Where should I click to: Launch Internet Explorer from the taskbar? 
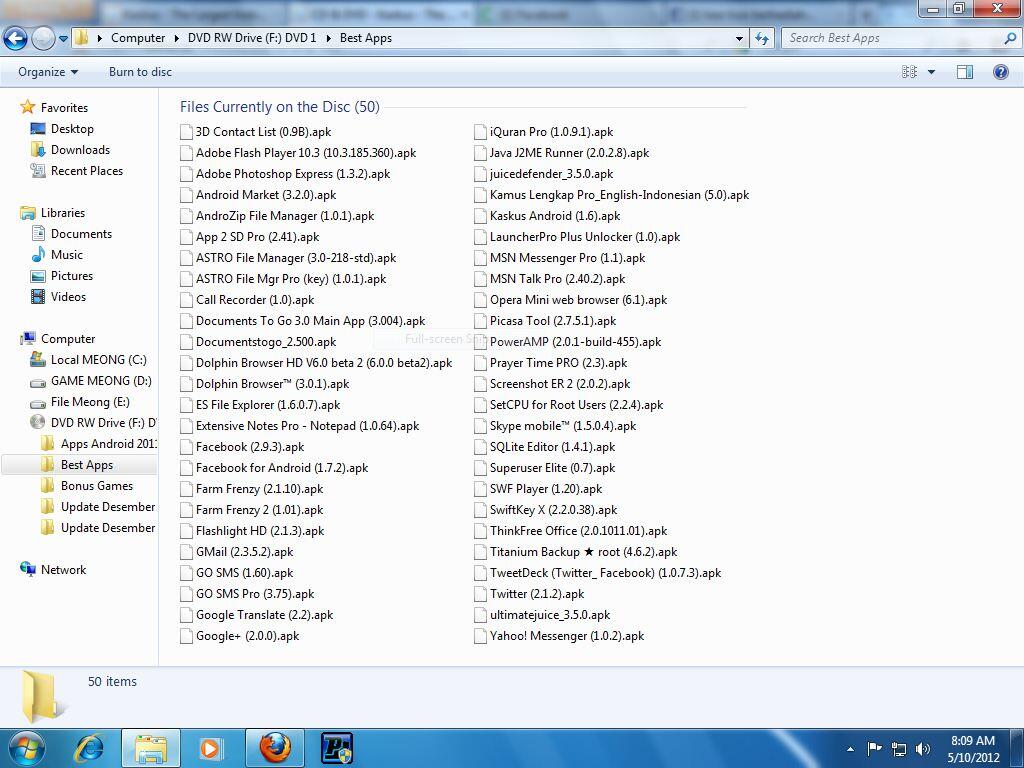[x=89, y=748]
